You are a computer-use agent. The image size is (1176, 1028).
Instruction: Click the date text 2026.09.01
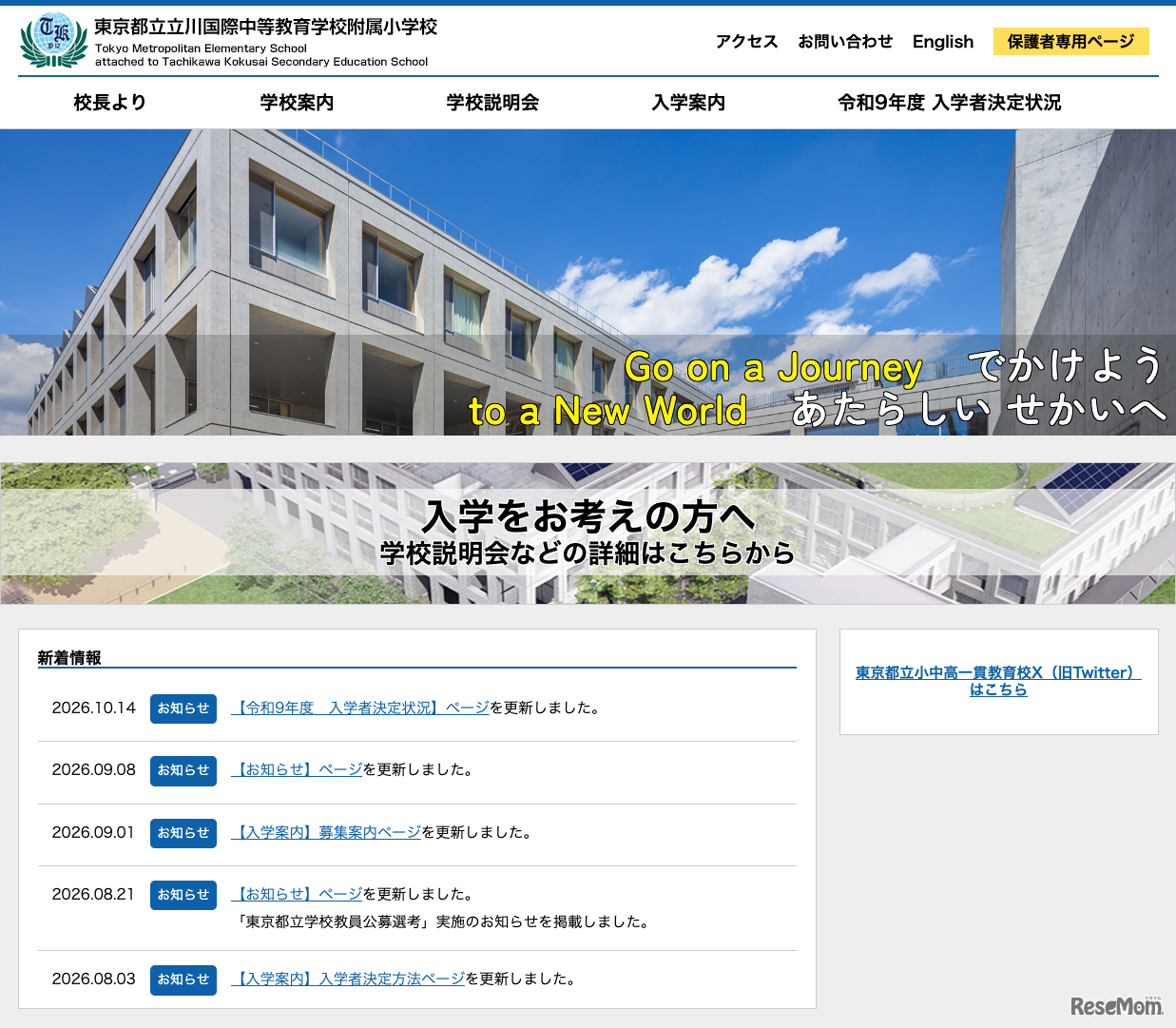93,832
